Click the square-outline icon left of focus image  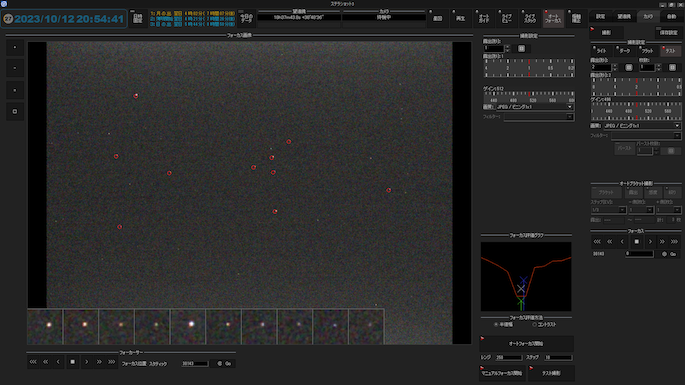point(15,111)
